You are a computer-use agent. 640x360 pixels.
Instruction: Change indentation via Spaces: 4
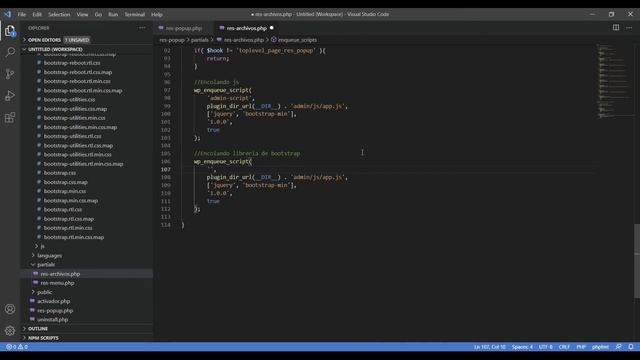(522, 347)
